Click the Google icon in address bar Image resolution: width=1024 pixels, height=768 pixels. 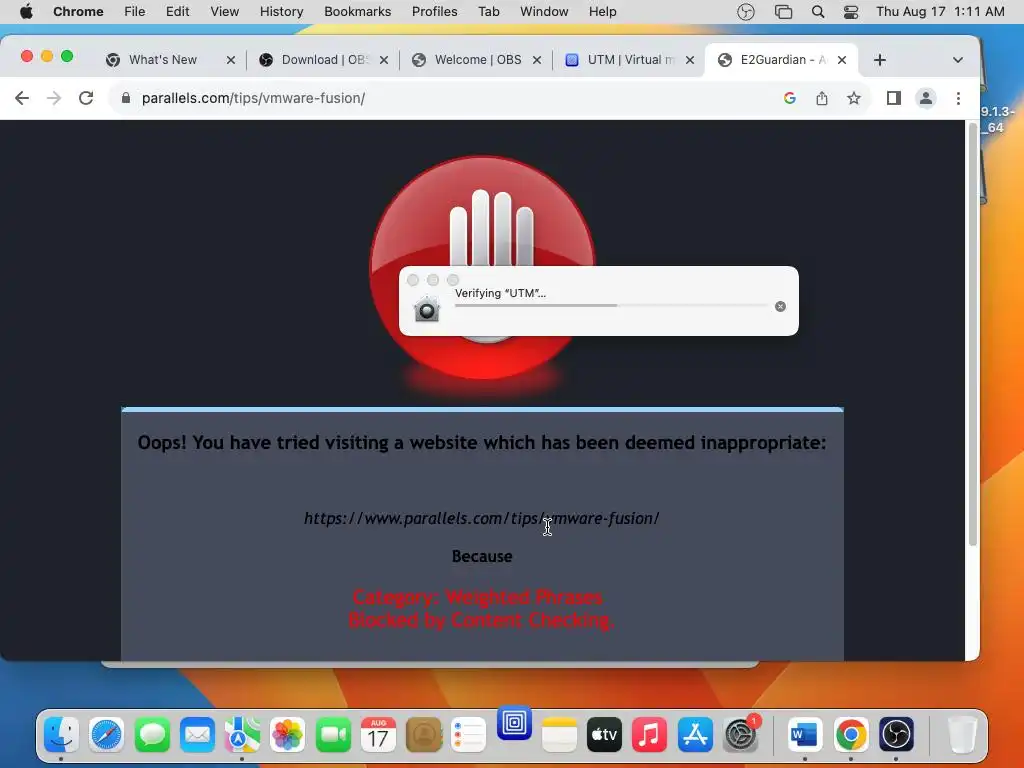[790, 98]
